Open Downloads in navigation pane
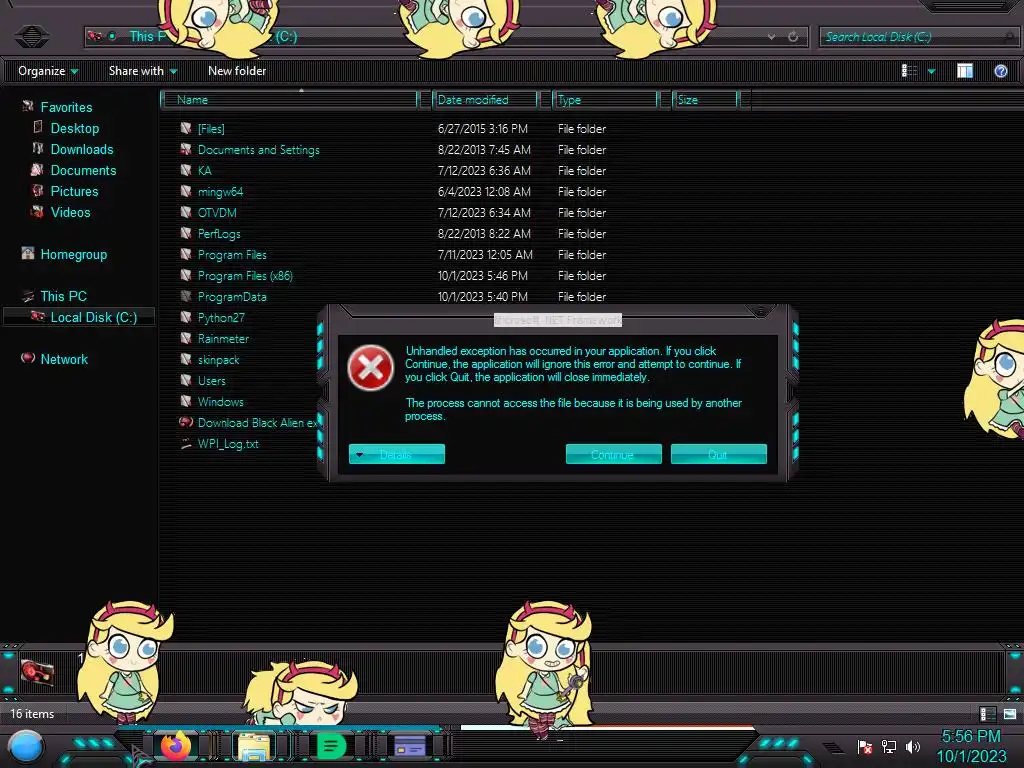1024x768 pixels. pos(82,149)
